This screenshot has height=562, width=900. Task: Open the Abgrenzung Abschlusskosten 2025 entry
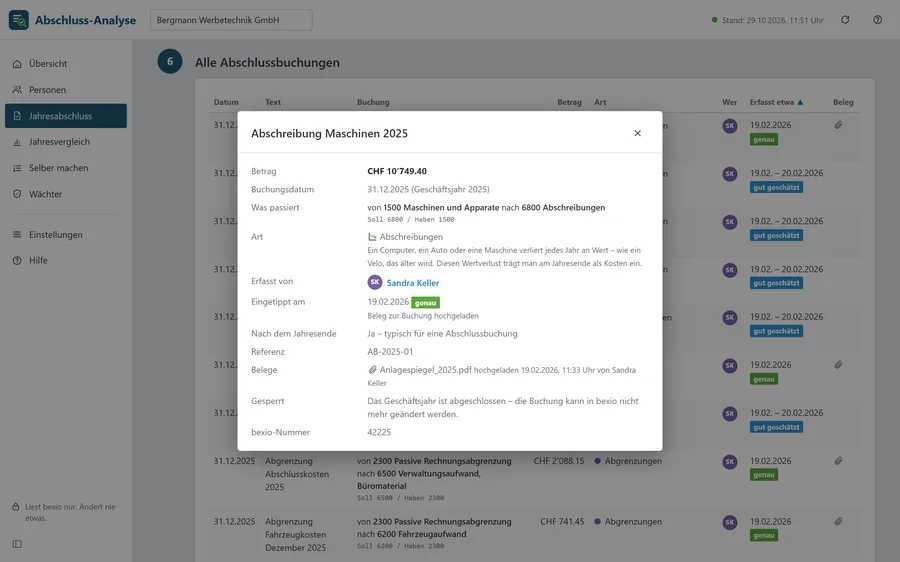[x=297, y=474]
